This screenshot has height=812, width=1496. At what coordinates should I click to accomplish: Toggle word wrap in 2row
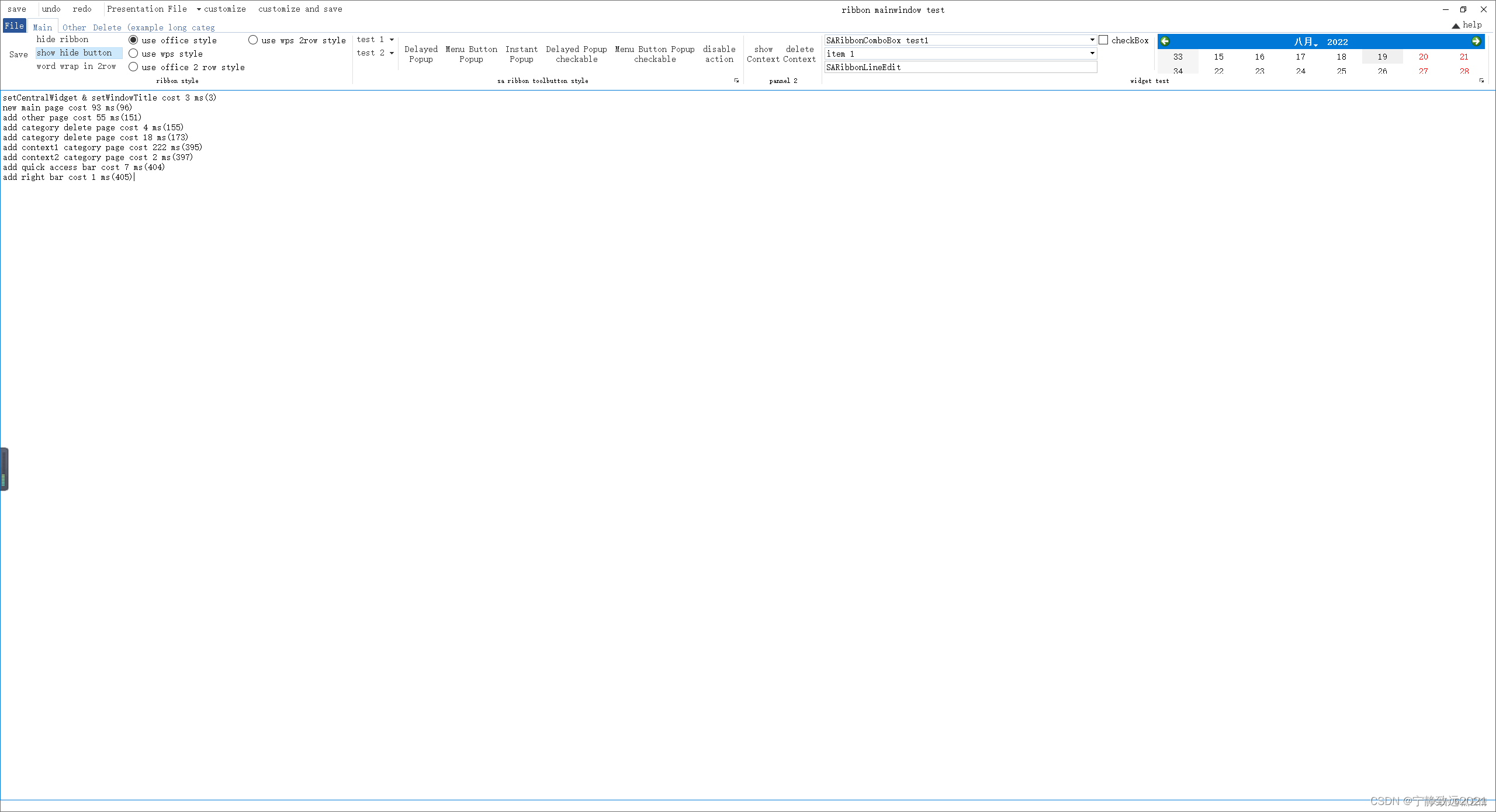(x=77, y=67)
